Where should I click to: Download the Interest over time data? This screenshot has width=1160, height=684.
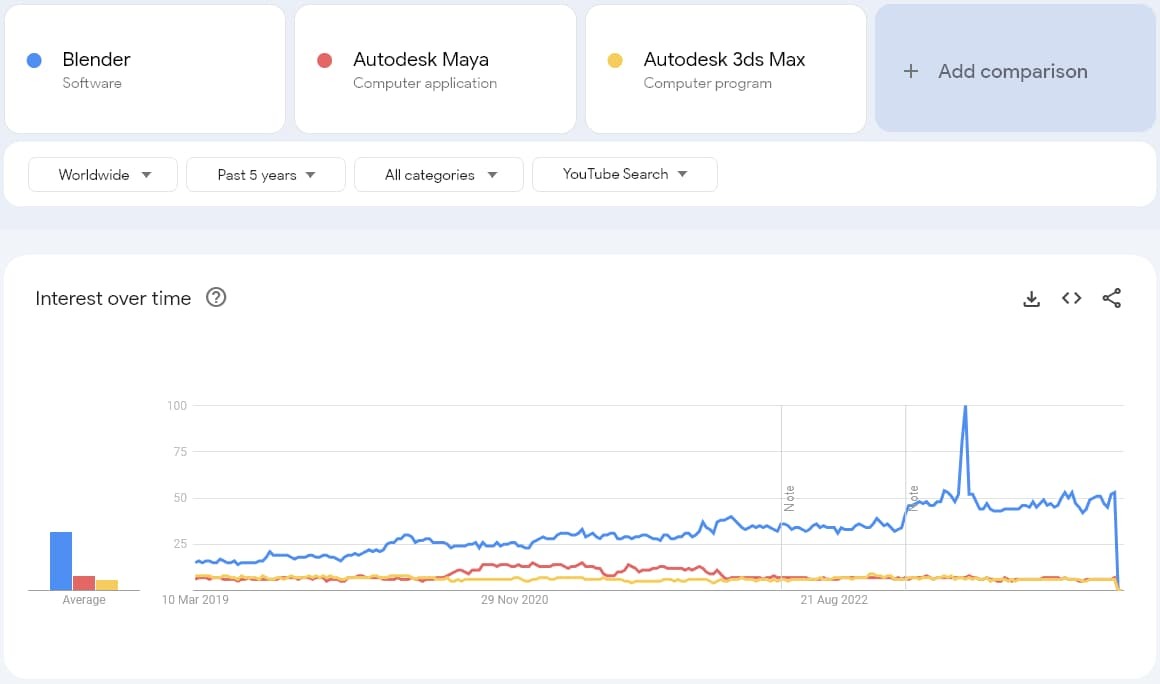tap(1031, 299)
